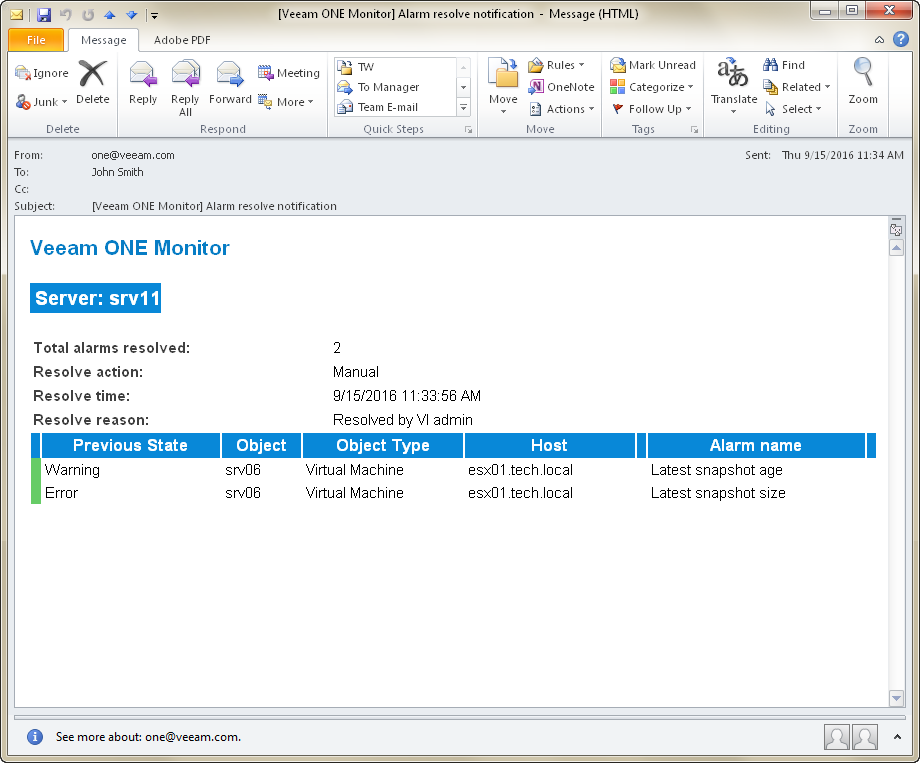Select the Latest snapshot age alarm
The height and width of the screenshot is (763, 920).
click(x=716, y=470)
